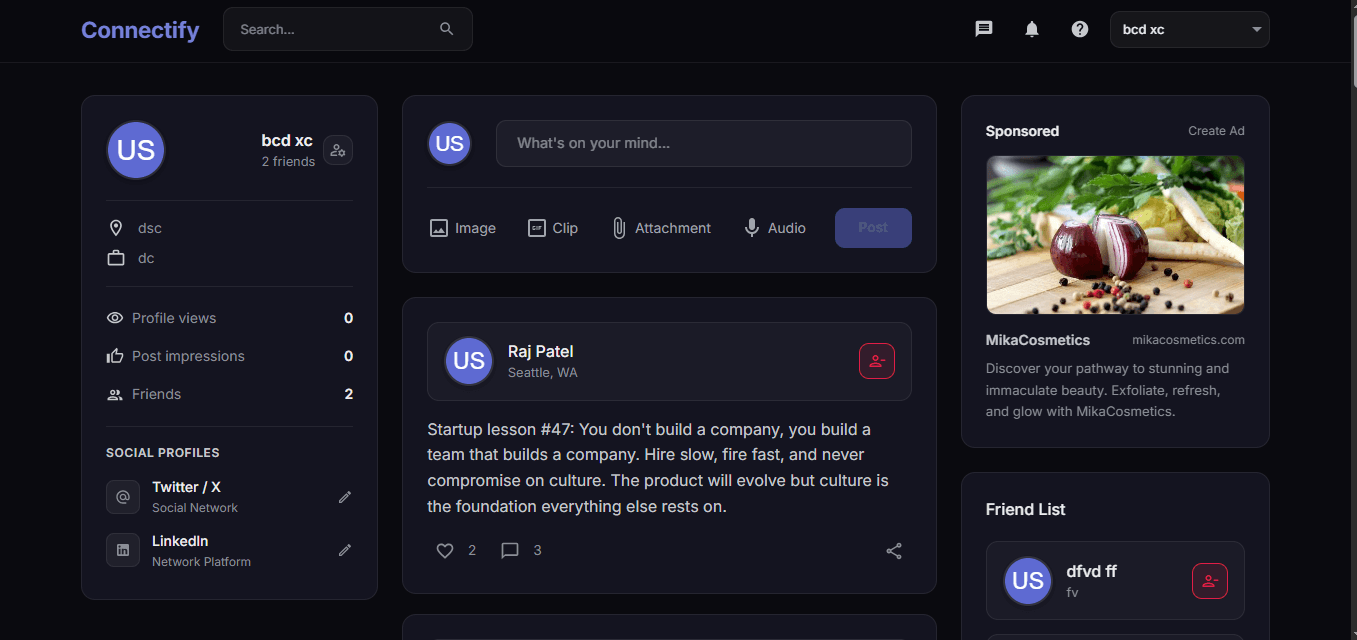Click the Twitter / X at-sign icon
This screenshot has width=1357, height=640.
tap(123, 497)
